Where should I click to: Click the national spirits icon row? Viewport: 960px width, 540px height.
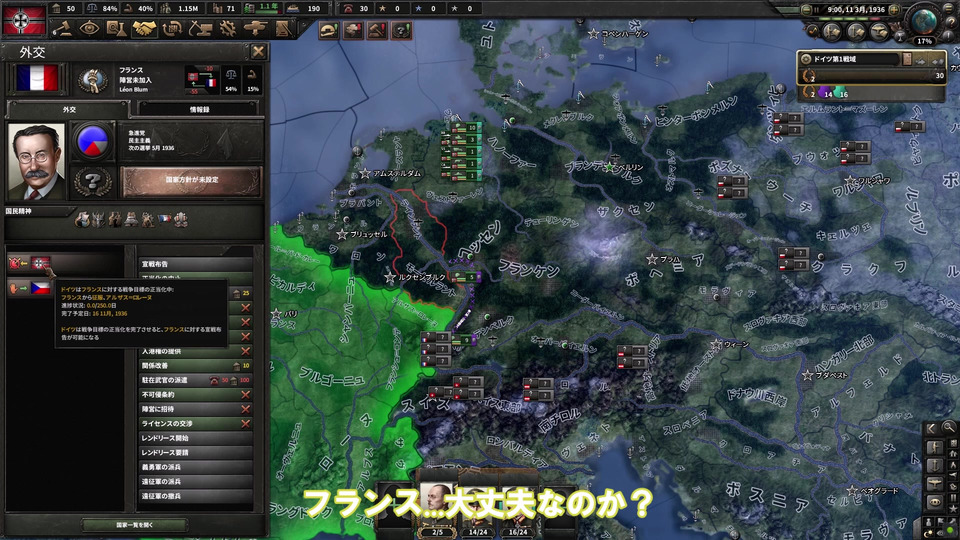pyautogui.click(x=130, y=219)
